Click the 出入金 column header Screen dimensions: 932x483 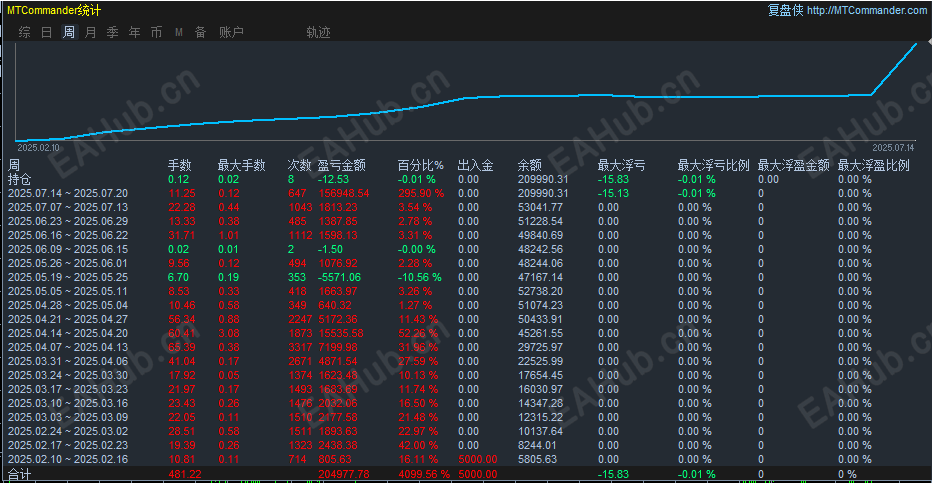pos(476,165)
